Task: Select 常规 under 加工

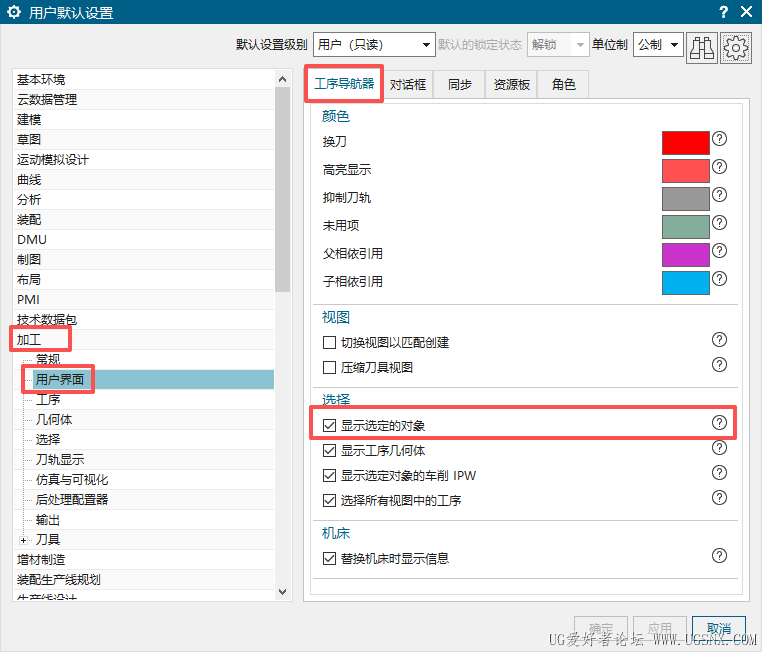Action: (x=48, y=360)
